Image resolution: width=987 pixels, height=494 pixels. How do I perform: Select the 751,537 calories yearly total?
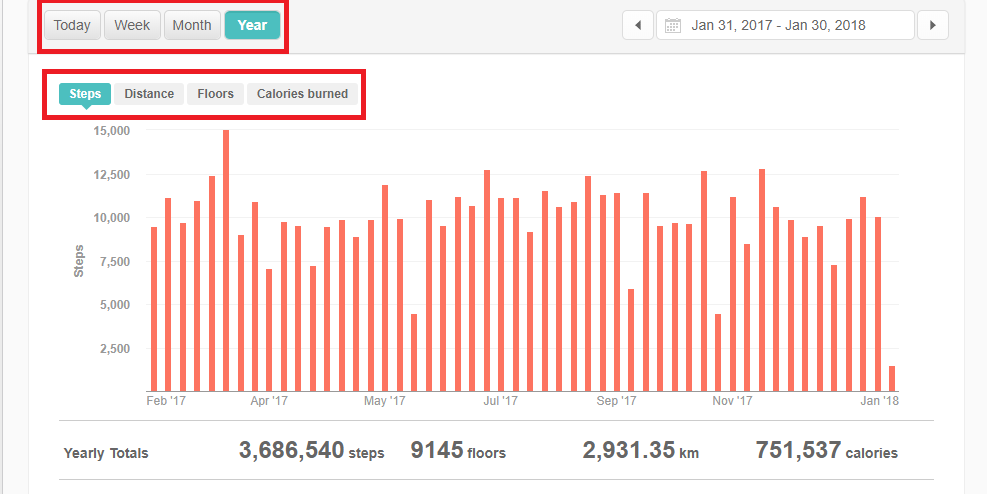tap(826, 451)
